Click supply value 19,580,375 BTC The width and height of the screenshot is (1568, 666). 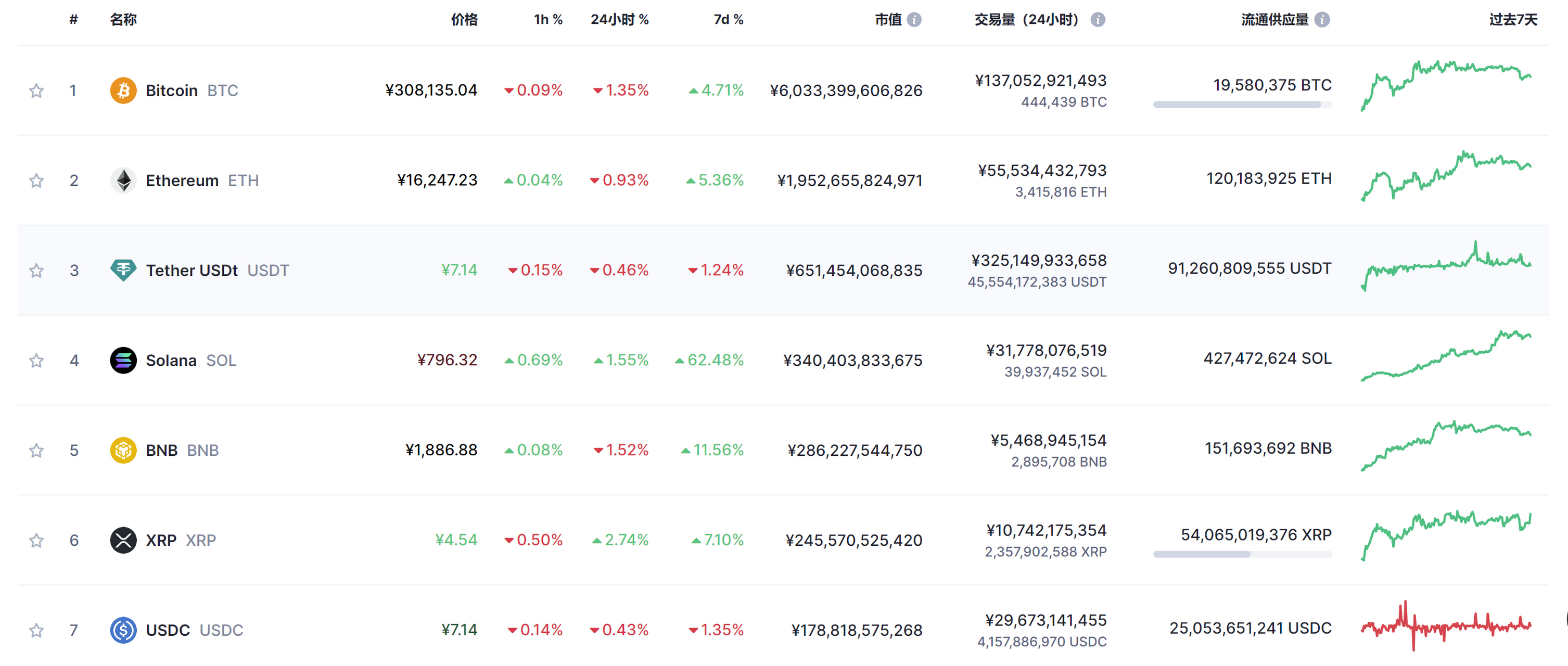(x=1272, y=85)
